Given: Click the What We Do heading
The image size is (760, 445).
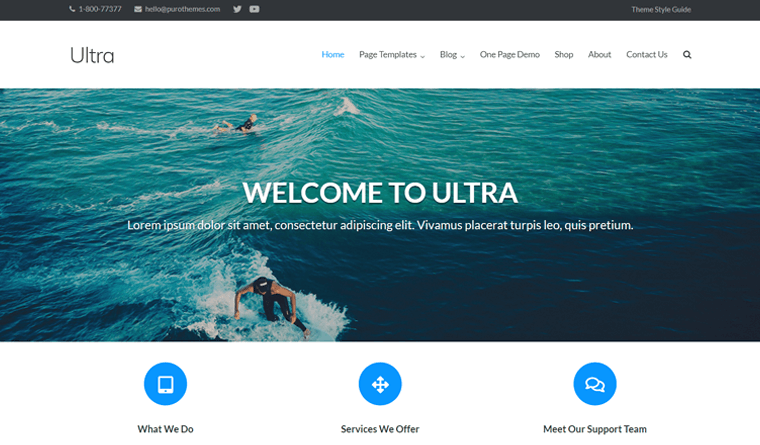Looking at the screenshot, I should (x=165, y=429).
